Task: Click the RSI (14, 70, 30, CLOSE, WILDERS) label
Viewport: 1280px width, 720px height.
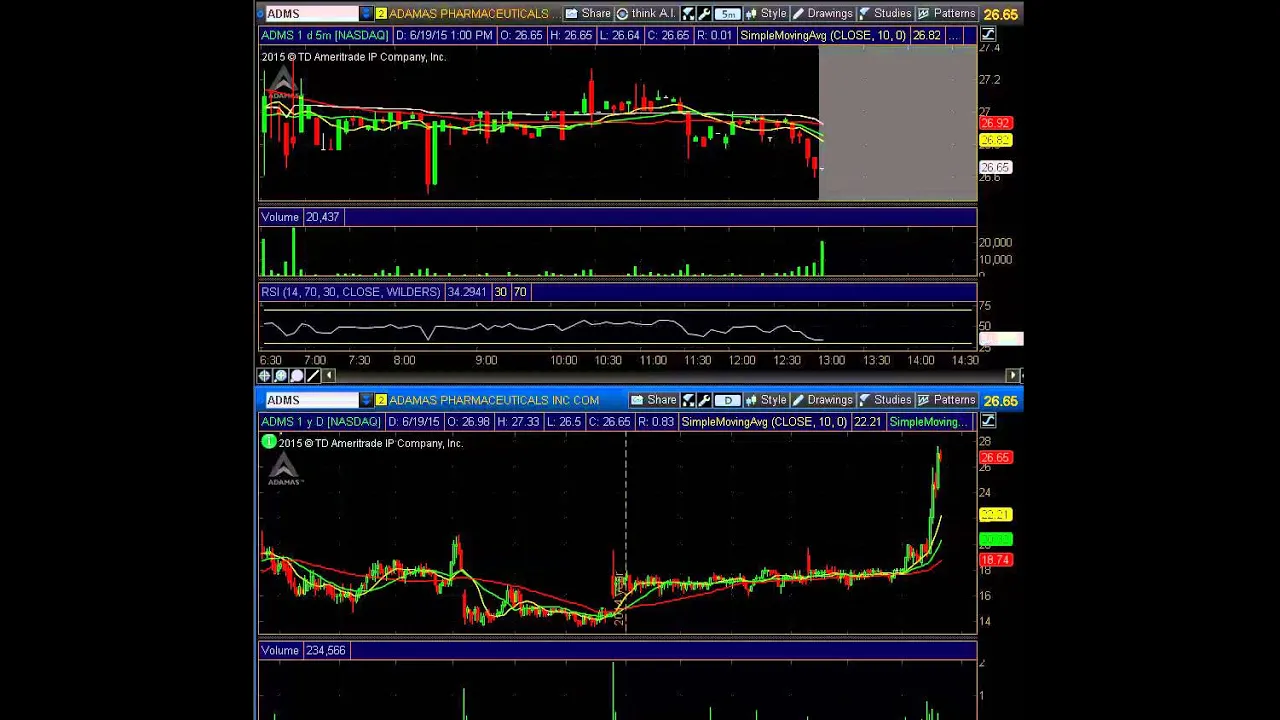Action: [350, 292]
